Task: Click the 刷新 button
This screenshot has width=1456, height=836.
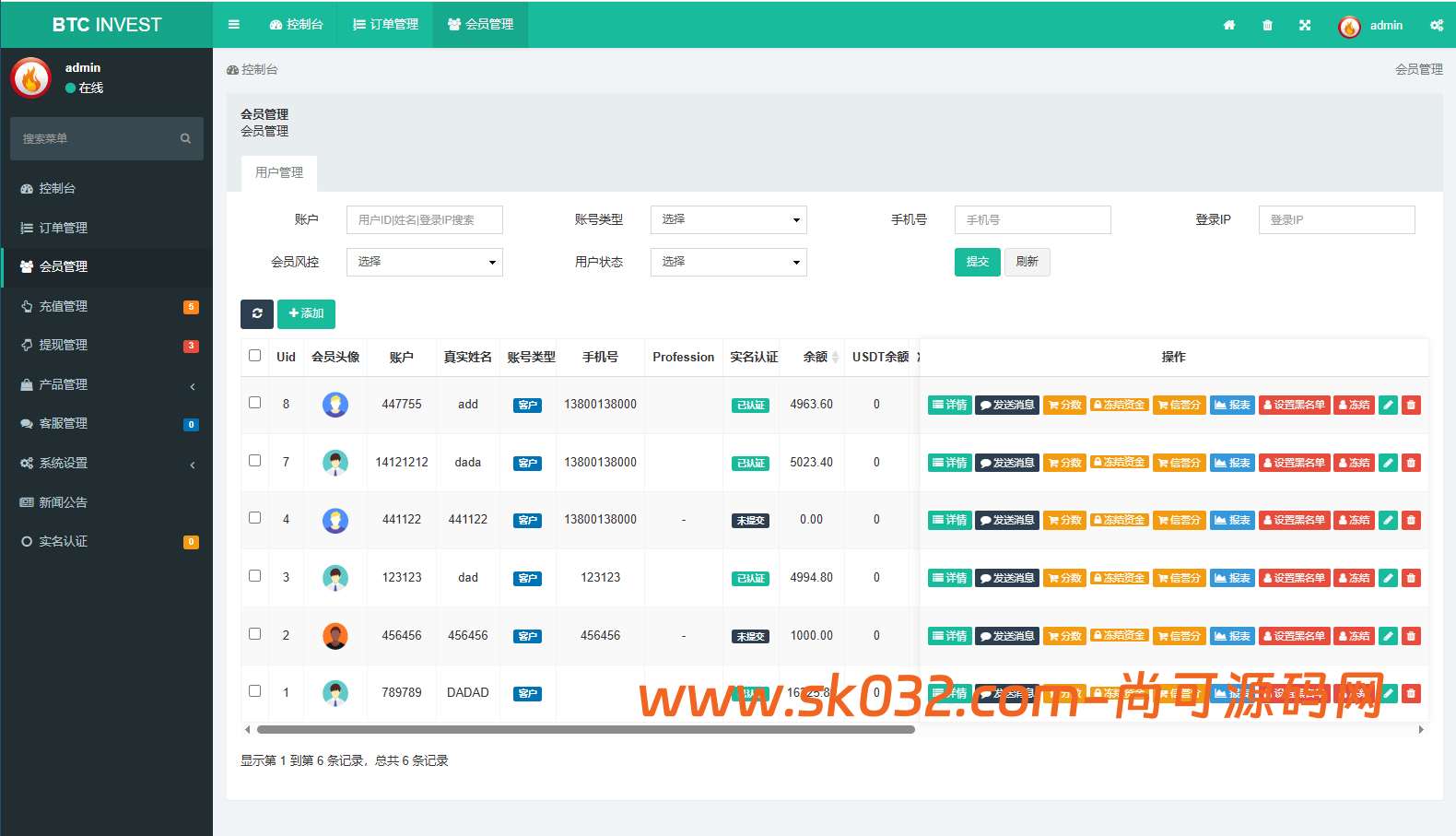Action: coord(1027,262)
